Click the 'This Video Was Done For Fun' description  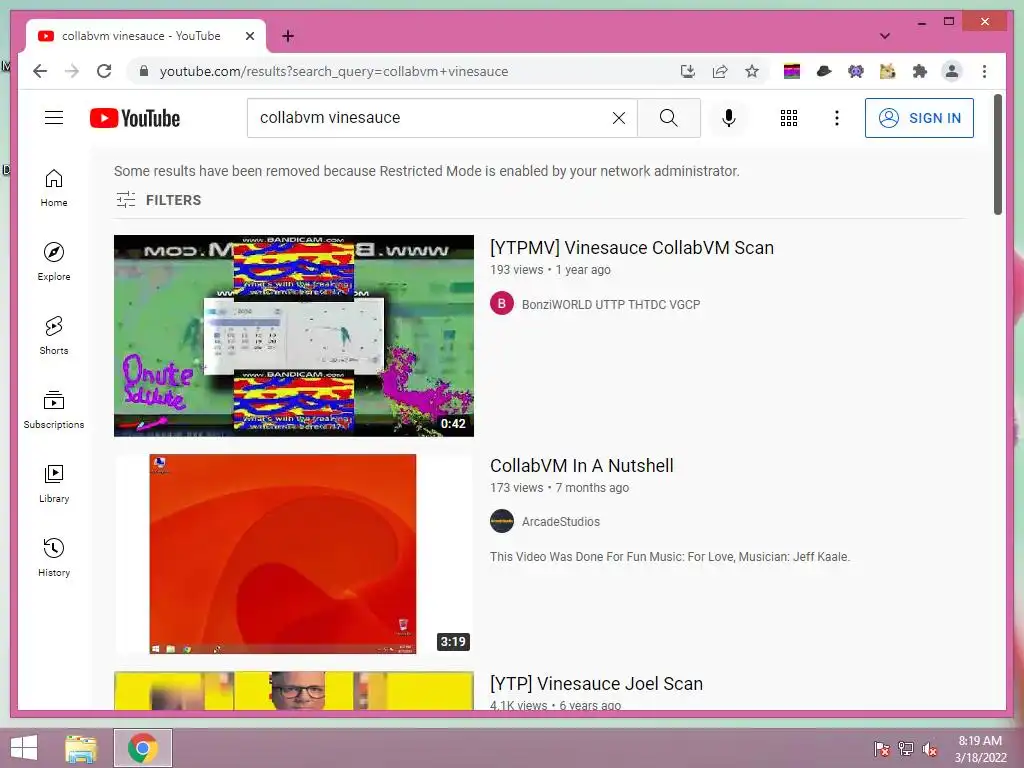(670, 557)
